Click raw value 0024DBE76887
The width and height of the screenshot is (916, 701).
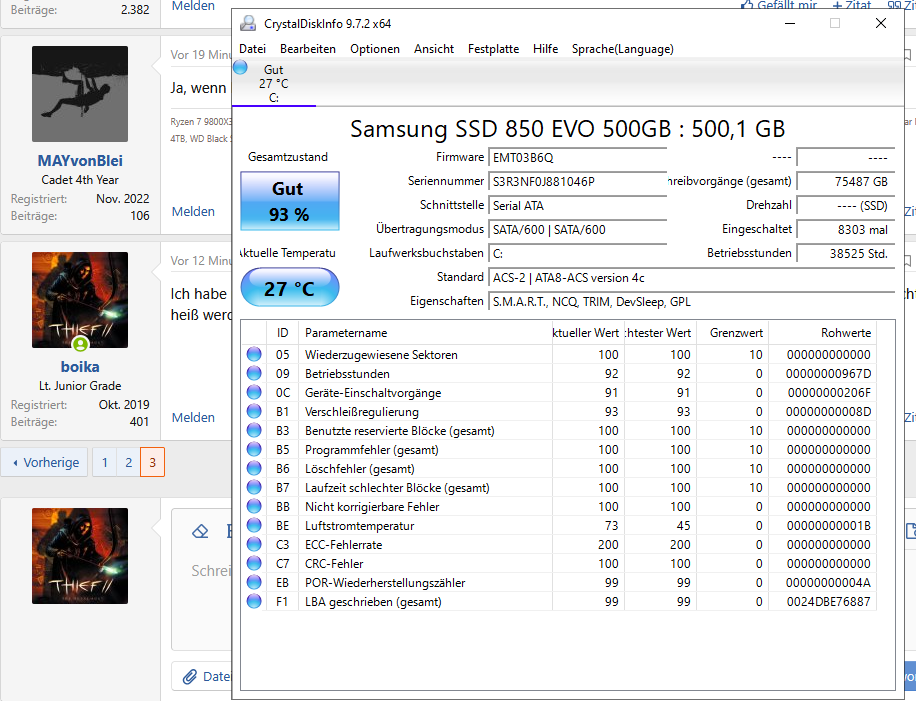tap(828, 602)
